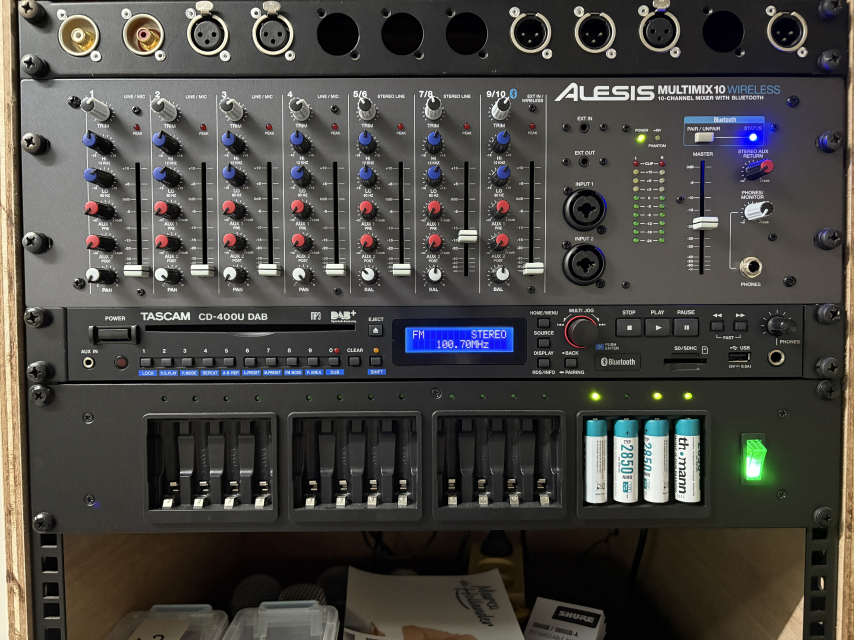The width and height of the screenshot is (854, 640).
Task: Click the channel 4 fader cap
Action: click(x=336, y=269)
